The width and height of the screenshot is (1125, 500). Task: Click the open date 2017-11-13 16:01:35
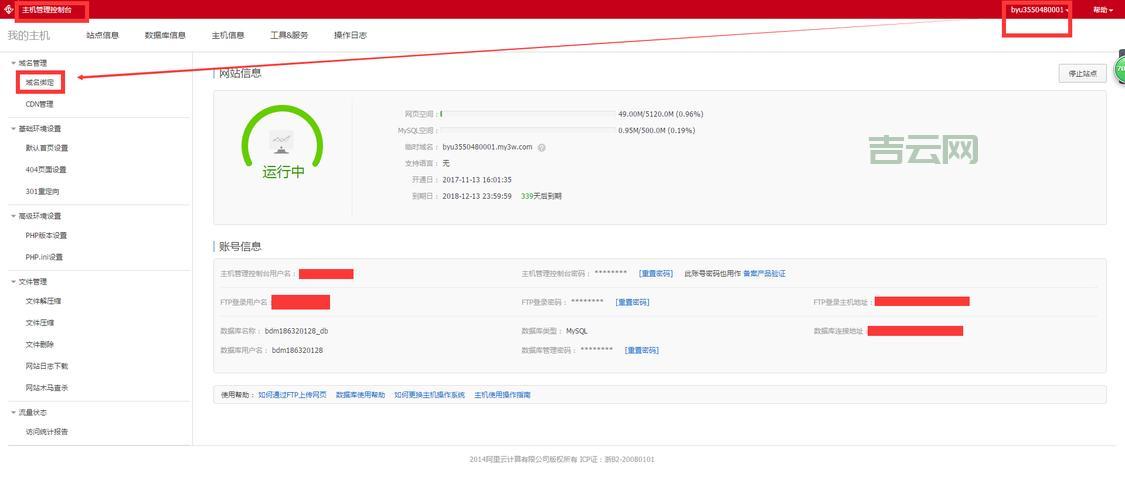(x=476, y=179)
